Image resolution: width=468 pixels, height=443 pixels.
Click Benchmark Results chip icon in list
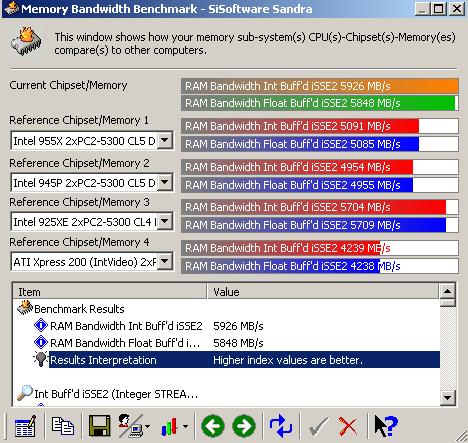click(x=25, y=308)
